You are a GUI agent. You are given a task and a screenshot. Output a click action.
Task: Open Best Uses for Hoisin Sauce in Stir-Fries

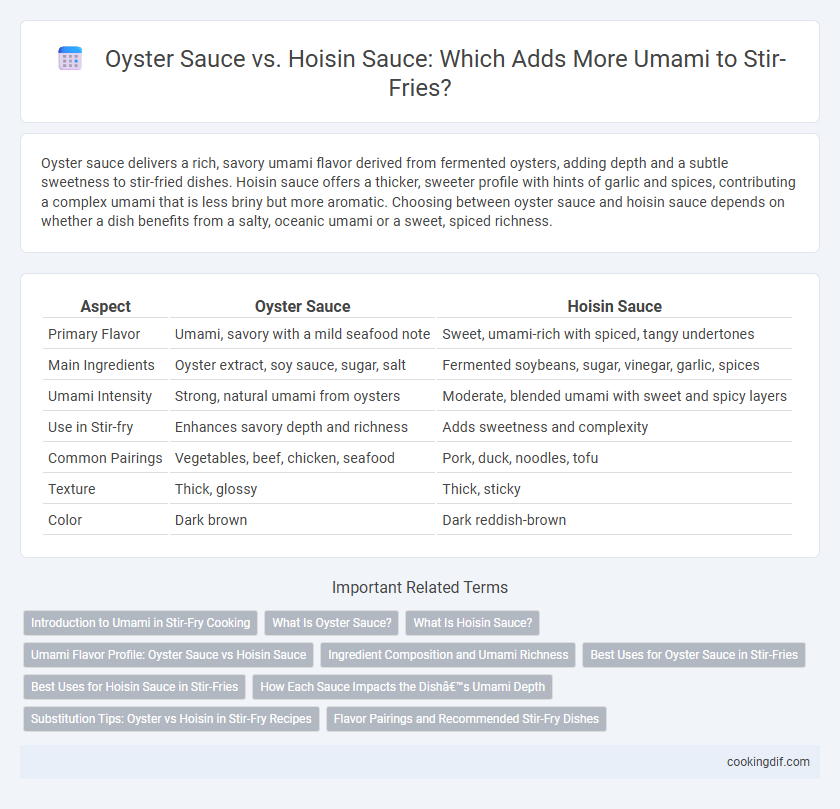coord(134,687)
